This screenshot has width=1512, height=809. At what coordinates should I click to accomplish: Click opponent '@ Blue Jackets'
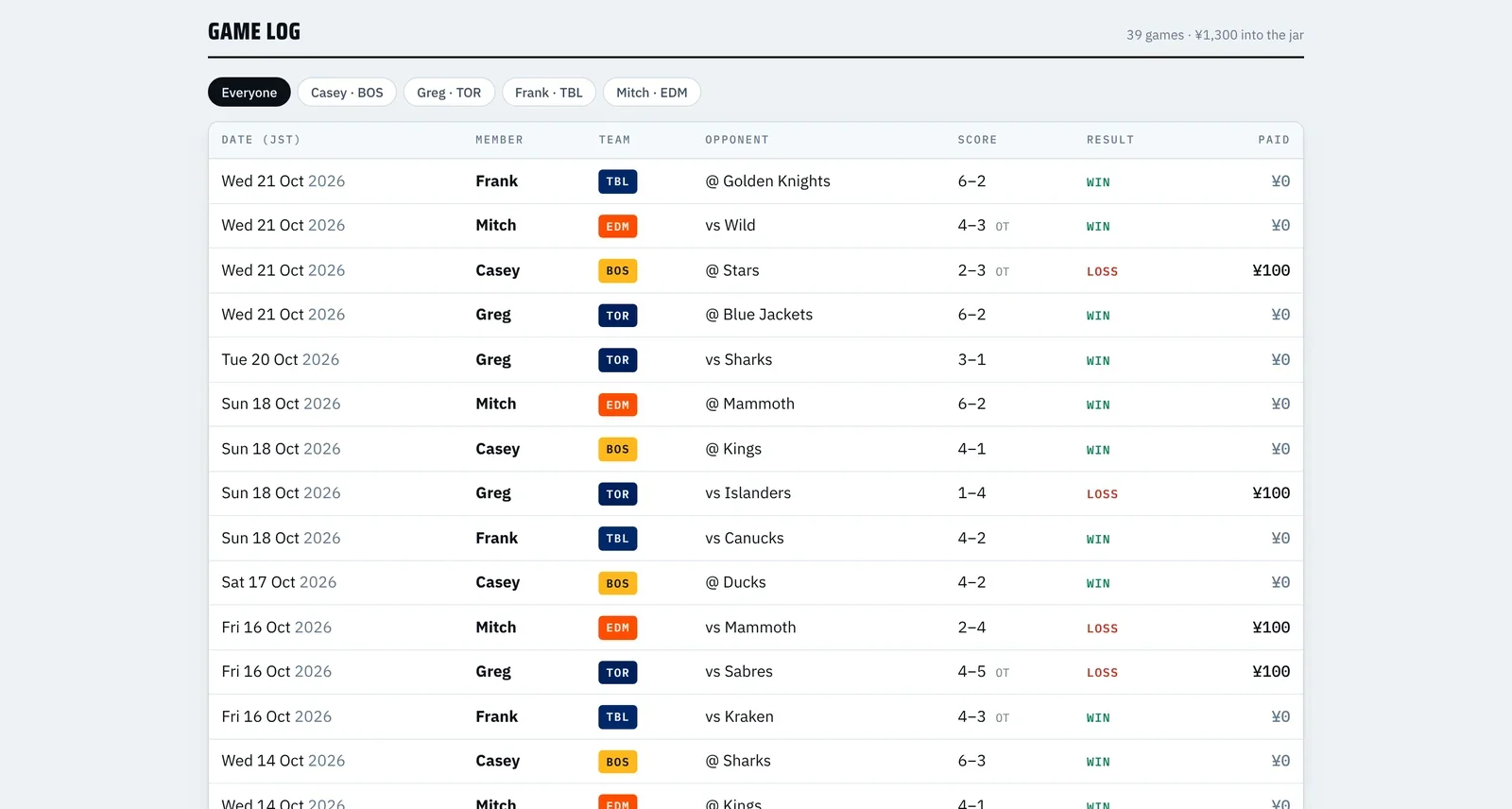coord(759,315)
